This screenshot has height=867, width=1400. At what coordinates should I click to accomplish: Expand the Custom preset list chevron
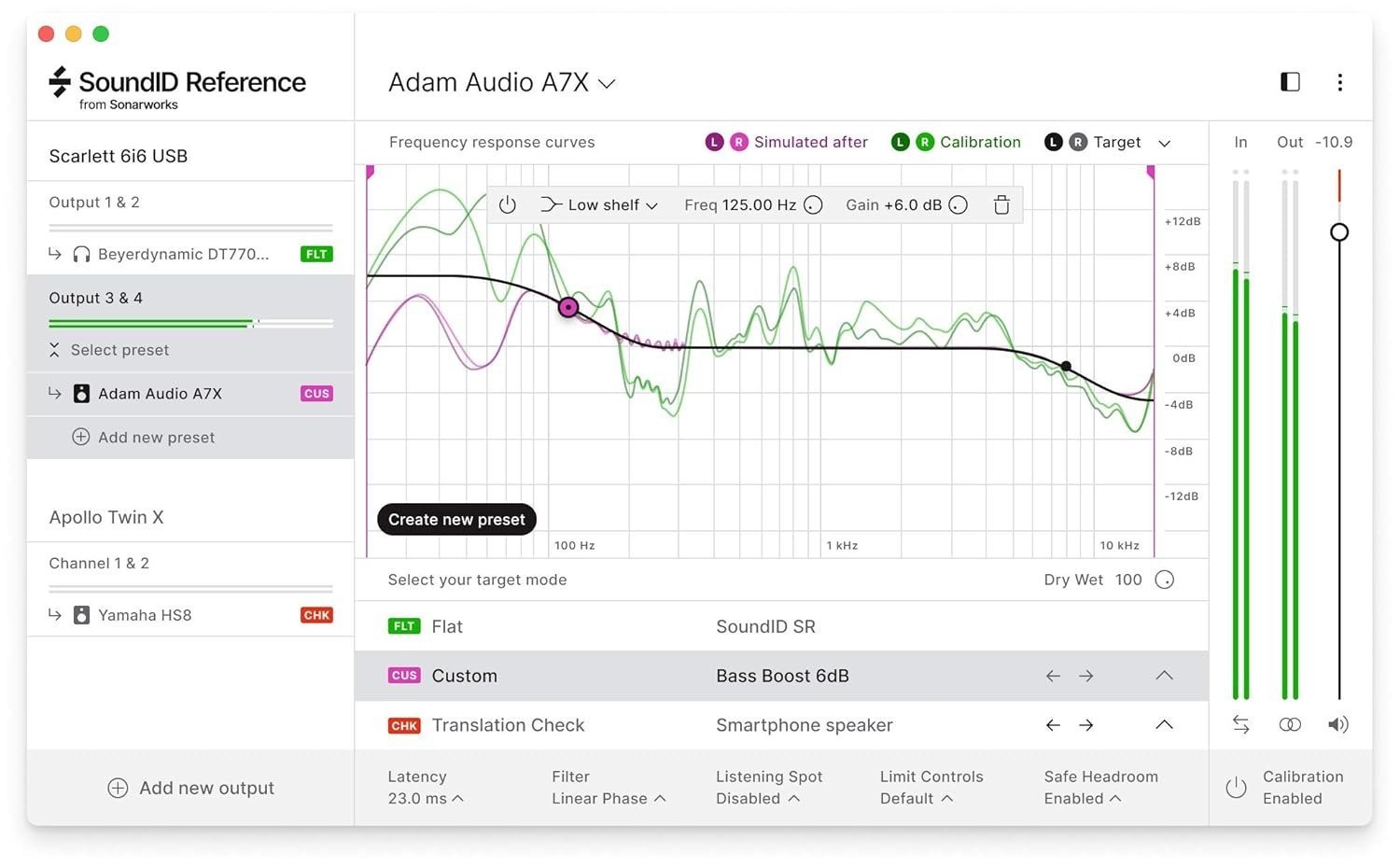1164,675
